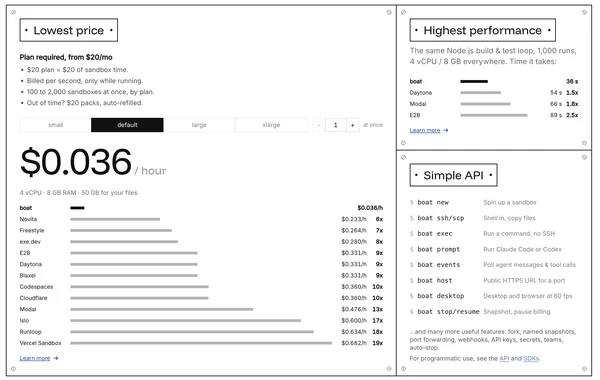Click the exe.dev price row label
This screenshot has width=600, height=380.
[30, 242]
